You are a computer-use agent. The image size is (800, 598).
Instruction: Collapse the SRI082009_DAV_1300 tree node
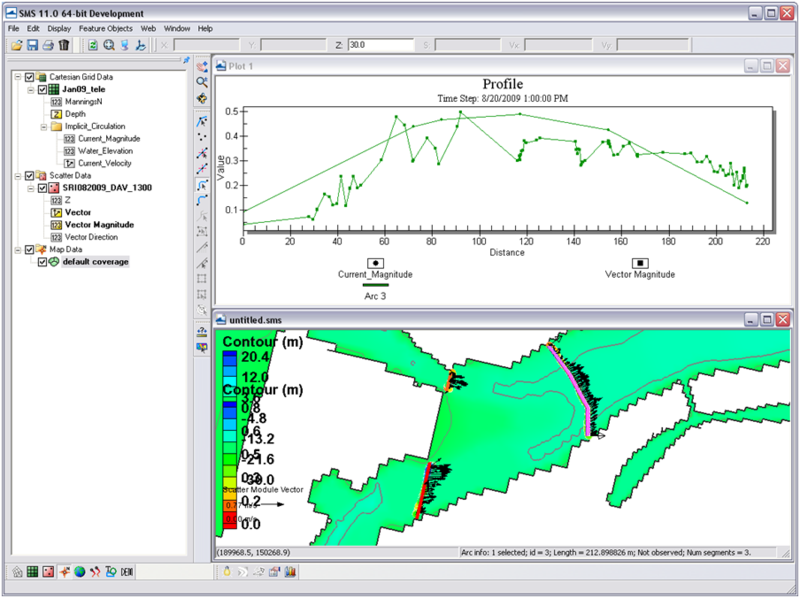31,188
